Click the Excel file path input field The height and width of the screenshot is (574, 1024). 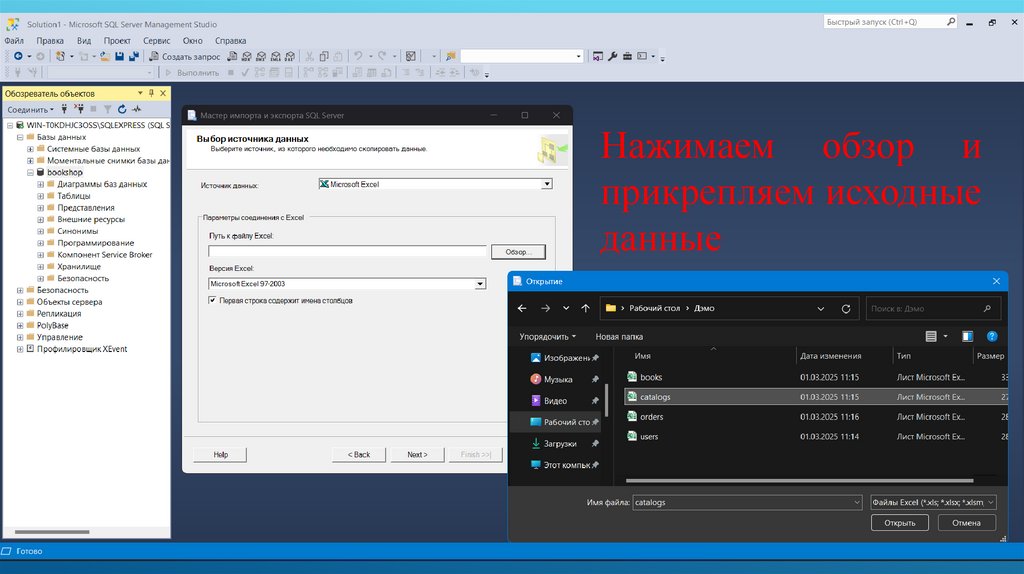click(x=347, y=251)
